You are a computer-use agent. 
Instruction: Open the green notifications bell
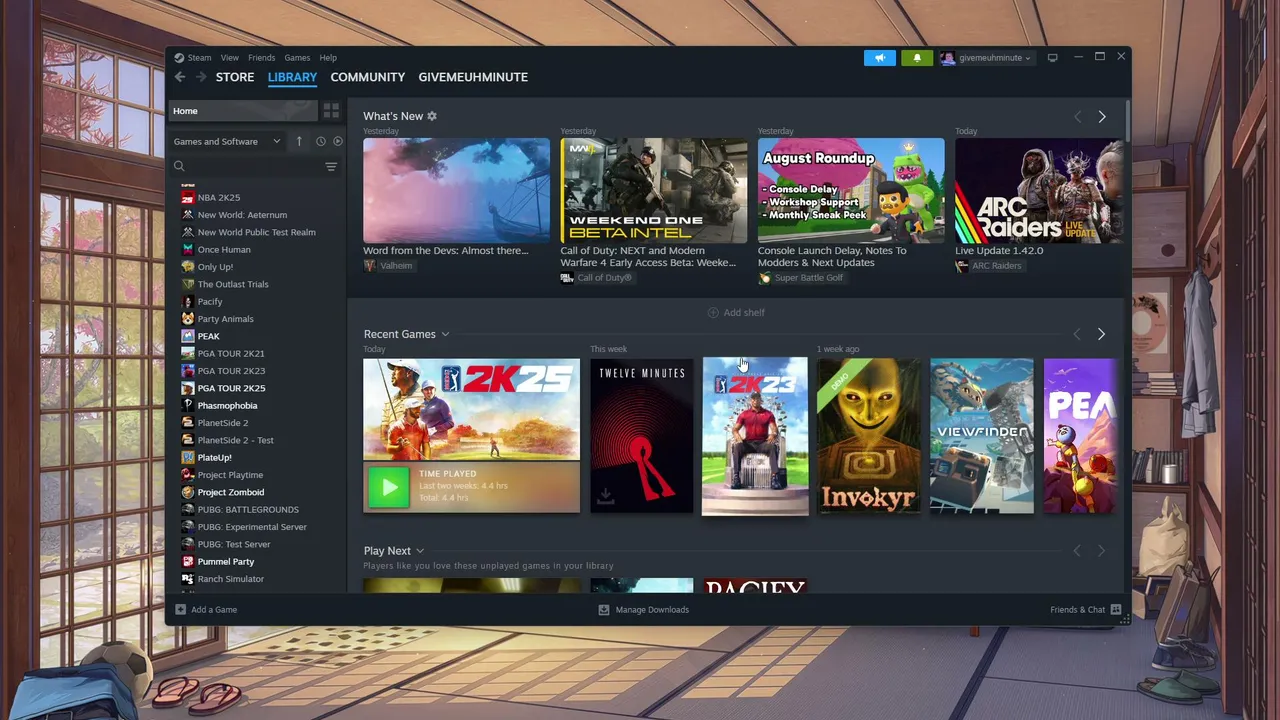click(917, 58)
